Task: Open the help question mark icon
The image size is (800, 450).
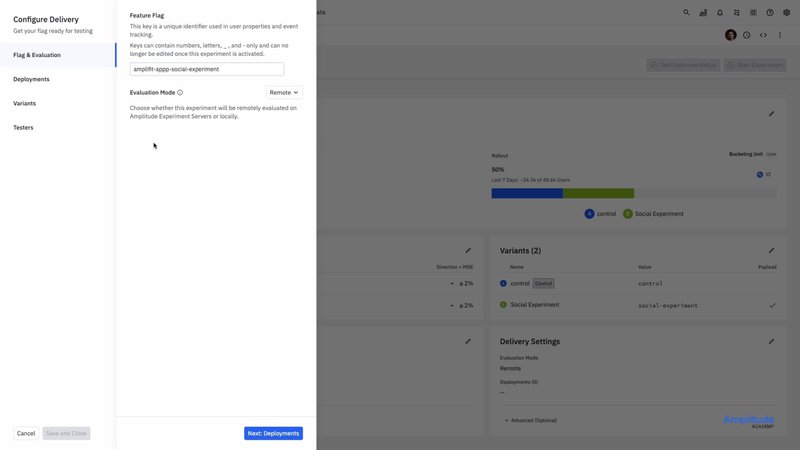Action: 769,13
